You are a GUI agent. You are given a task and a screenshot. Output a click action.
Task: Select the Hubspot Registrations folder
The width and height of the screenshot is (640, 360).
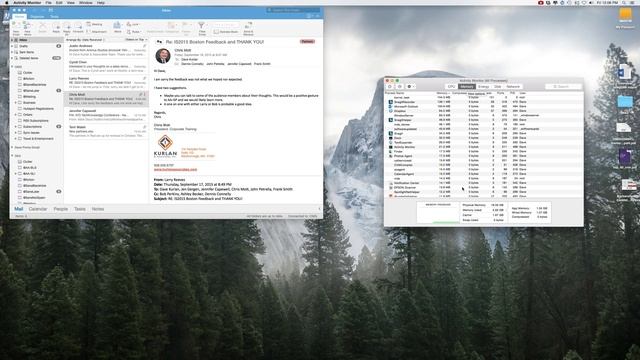(x=38, y=109)
